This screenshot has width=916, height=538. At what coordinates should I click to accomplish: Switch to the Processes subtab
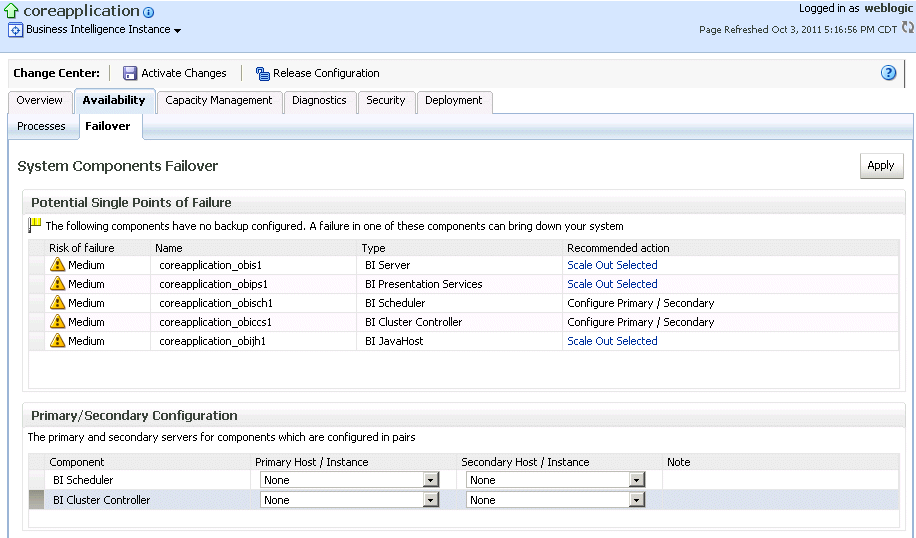click(x=41, y=127)
